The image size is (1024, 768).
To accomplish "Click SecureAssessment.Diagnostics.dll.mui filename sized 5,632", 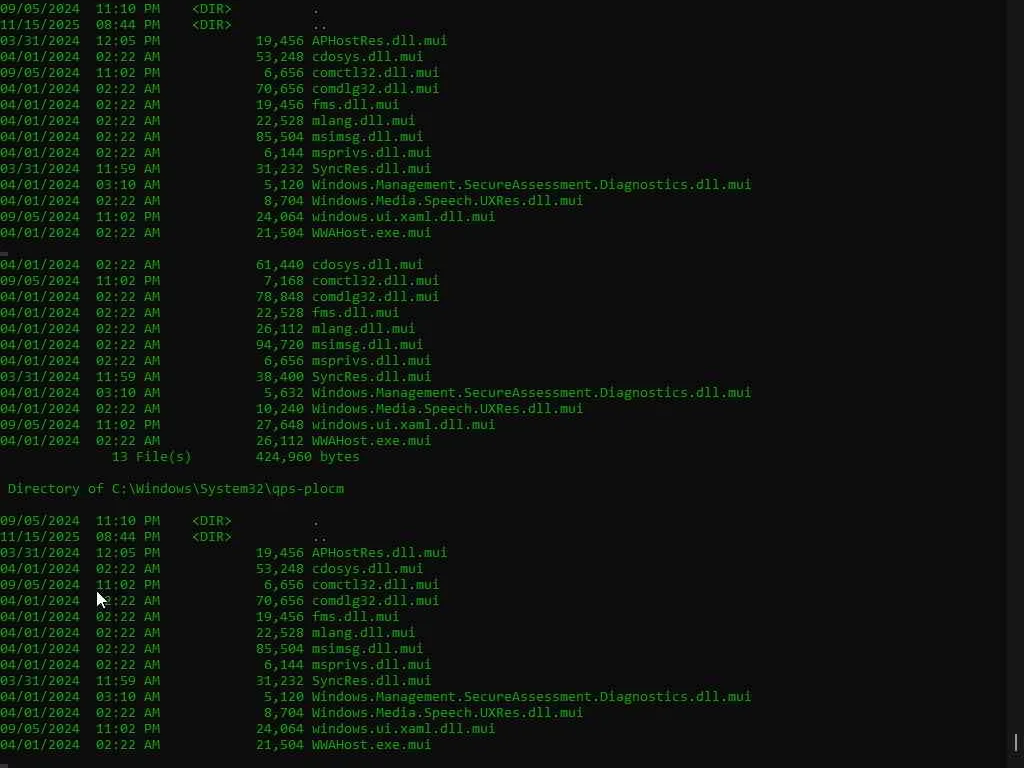I will [x=531, y=393].
